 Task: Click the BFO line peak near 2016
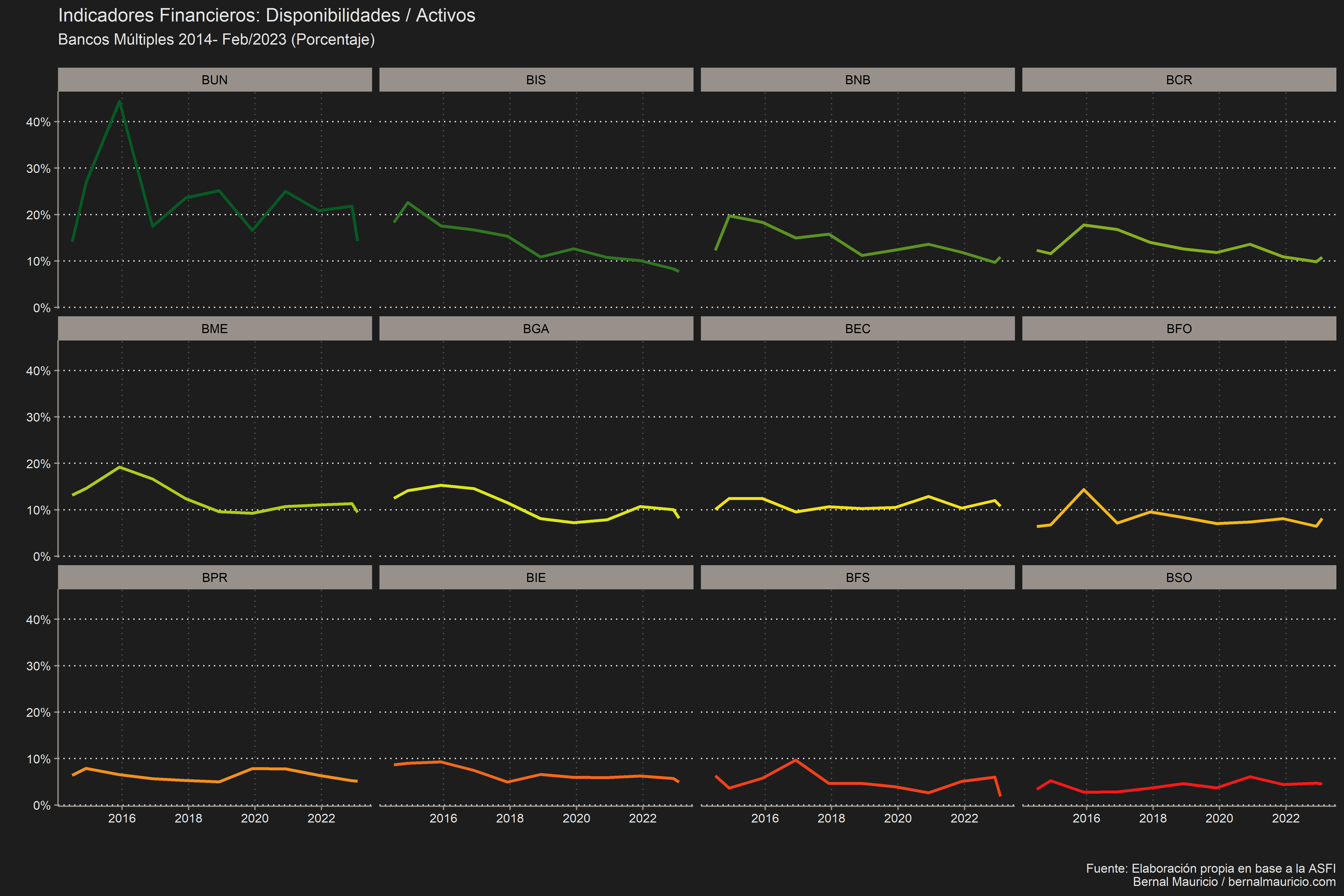point(1083,490)
